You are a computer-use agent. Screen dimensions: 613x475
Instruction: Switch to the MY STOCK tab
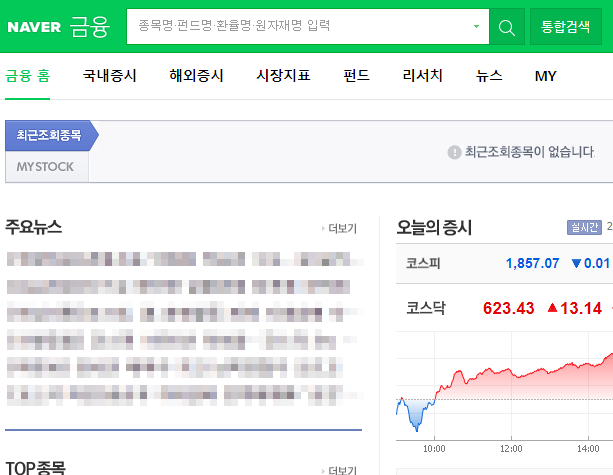pos(47,167)
